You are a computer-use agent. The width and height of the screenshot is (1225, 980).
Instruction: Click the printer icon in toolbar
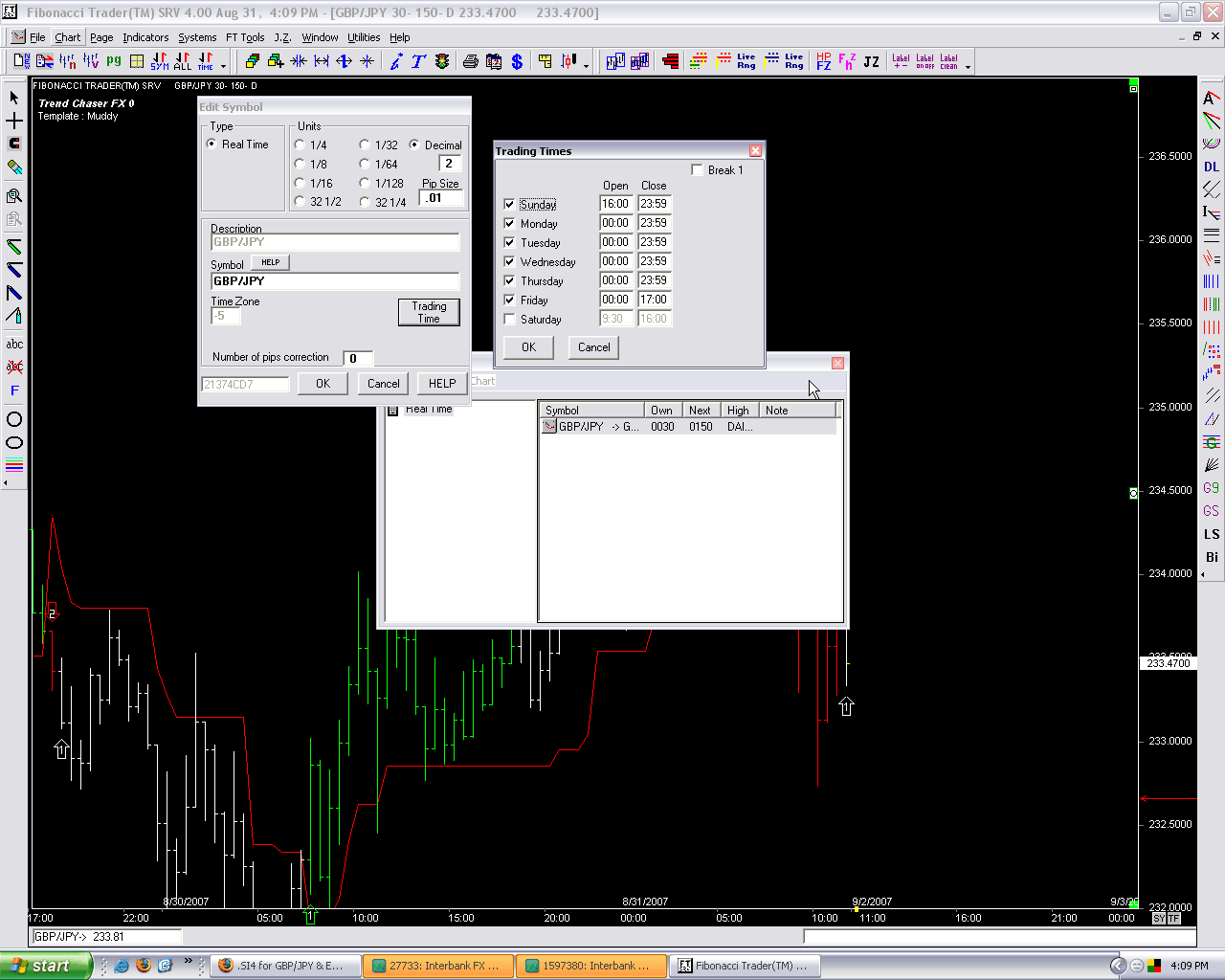[x=471, y=61]
